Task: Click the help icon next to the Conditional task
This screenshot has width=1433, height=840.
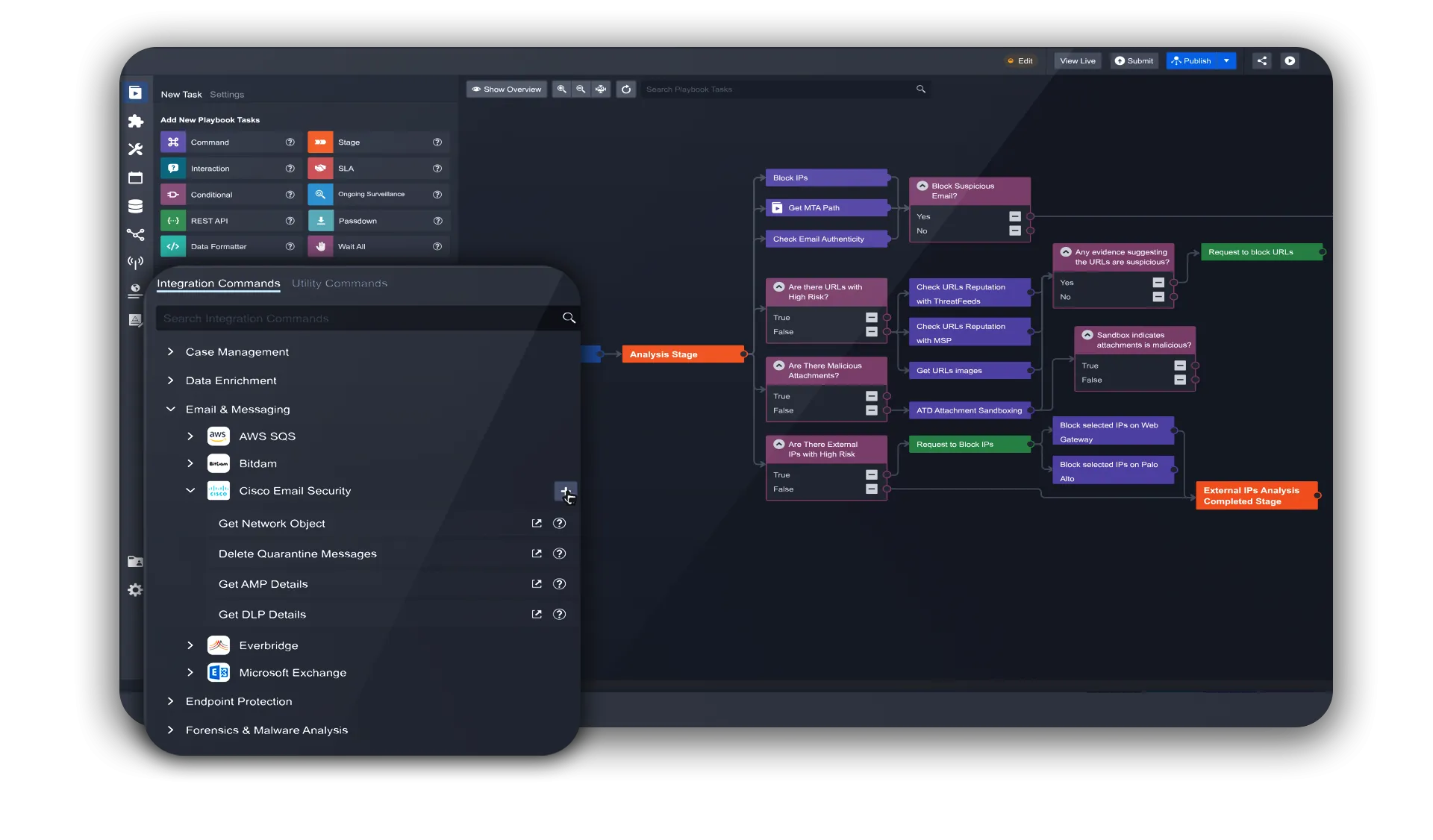Action: click(290, 194)
